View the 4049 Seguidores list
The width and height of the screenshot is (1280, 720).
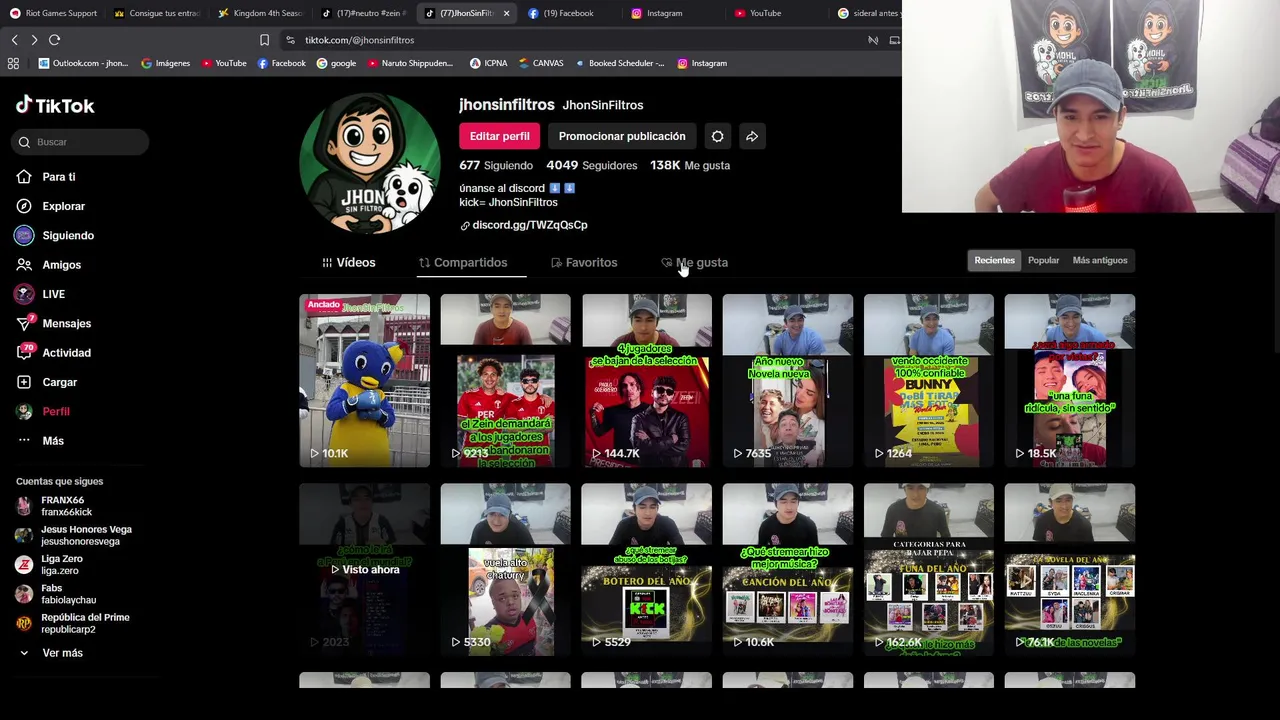coord(591,165)
